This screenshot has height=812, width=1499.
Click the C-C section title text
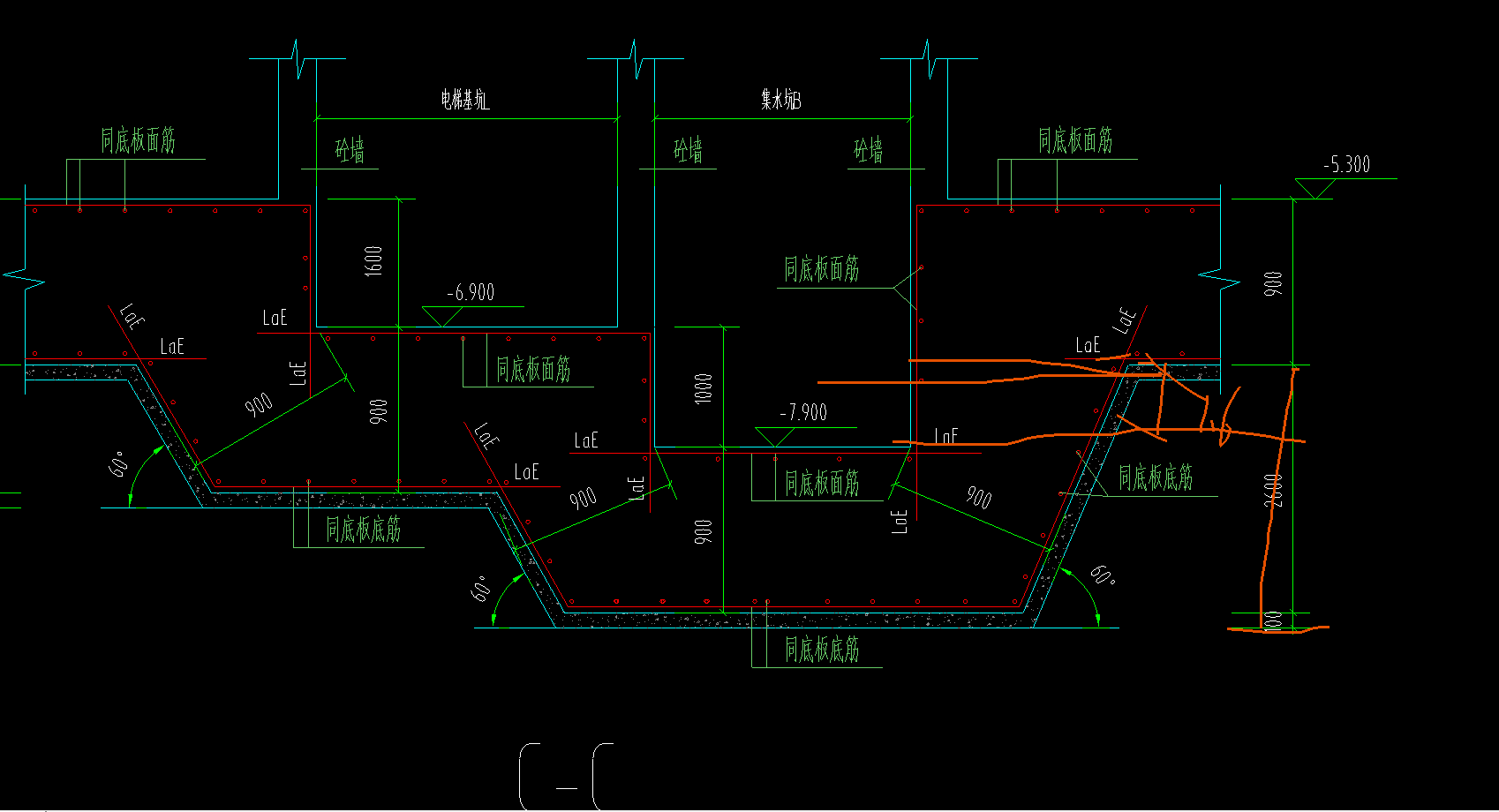[567, 778]
